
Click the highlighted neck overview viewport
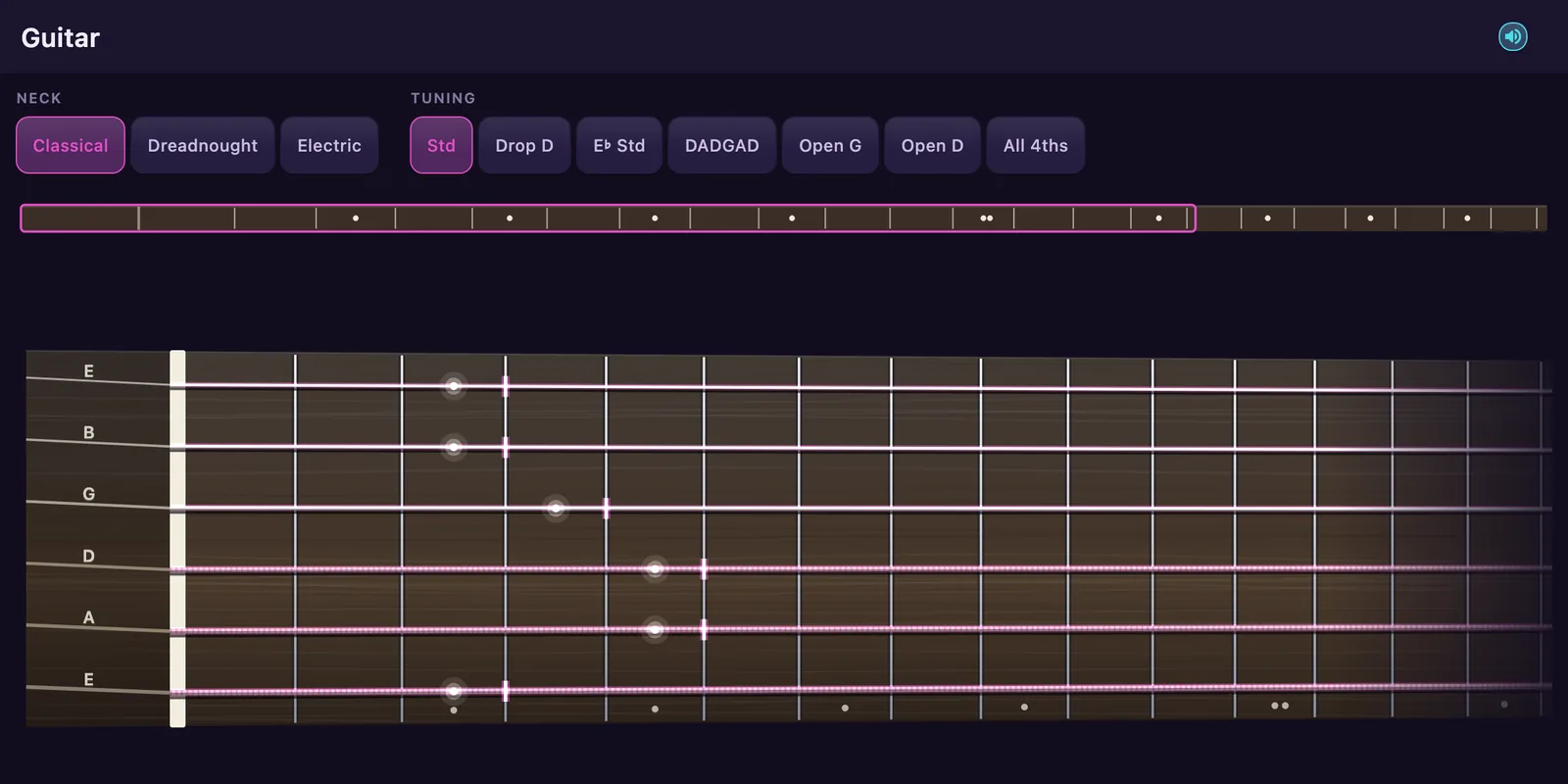click(x=608, y=218)
